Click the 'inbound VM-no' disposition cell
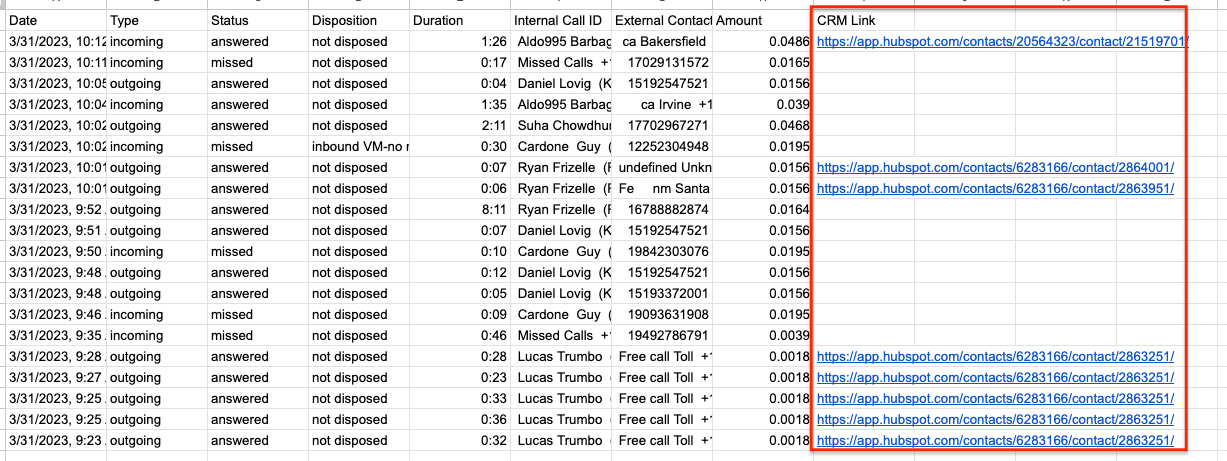Screen dimensions: 1227x461 (358, 147)
